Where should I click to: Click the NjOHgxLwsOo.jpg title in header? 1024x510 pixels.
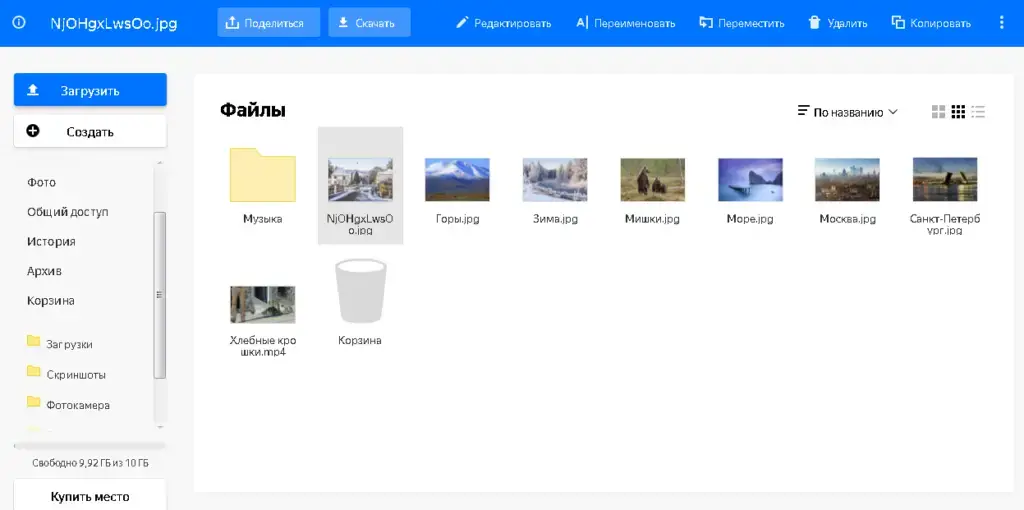pyautogui.click(x=114, y=24)
